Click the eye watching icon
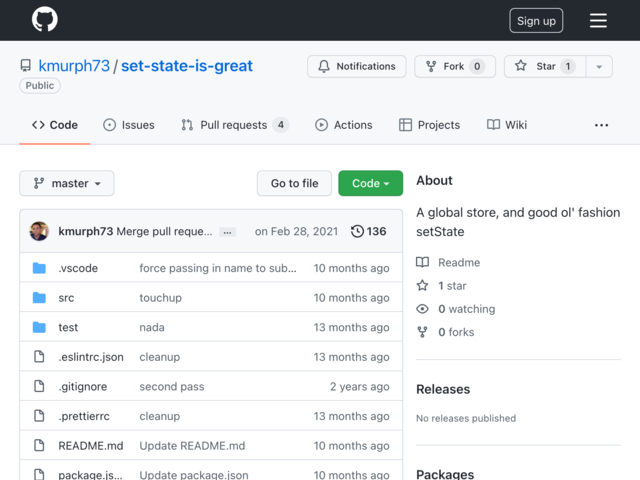Image resolution: width=640 pixels, height=480 pixels. point(422,309)
